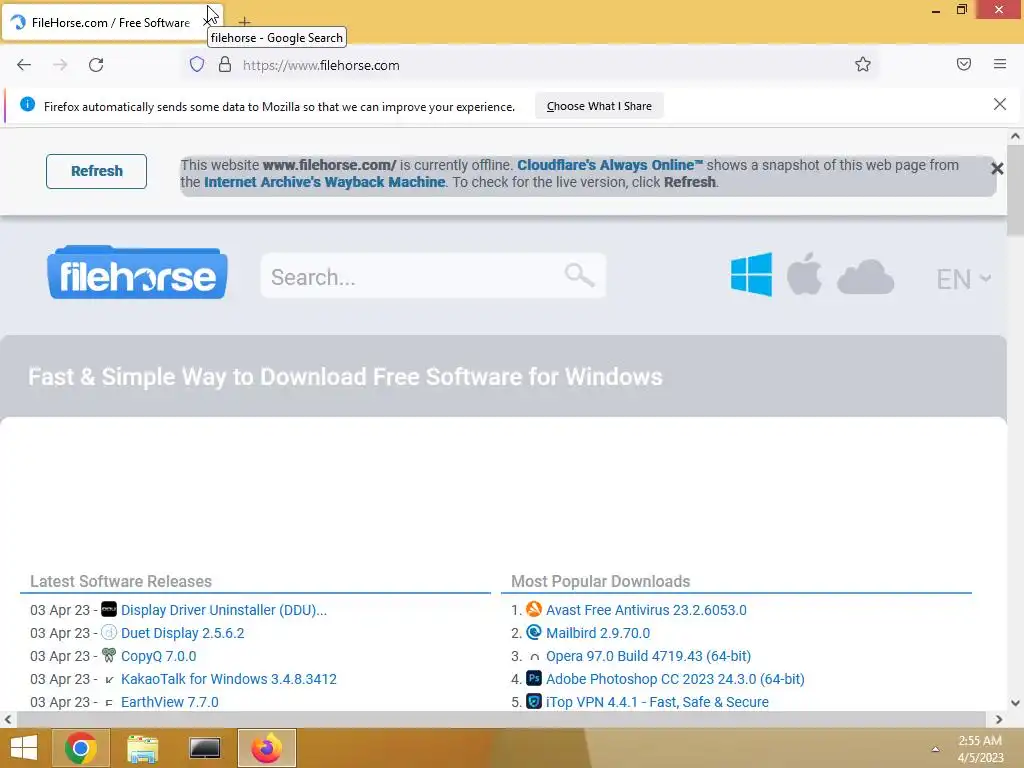Select the cloud web apps icon

(865, 277)
